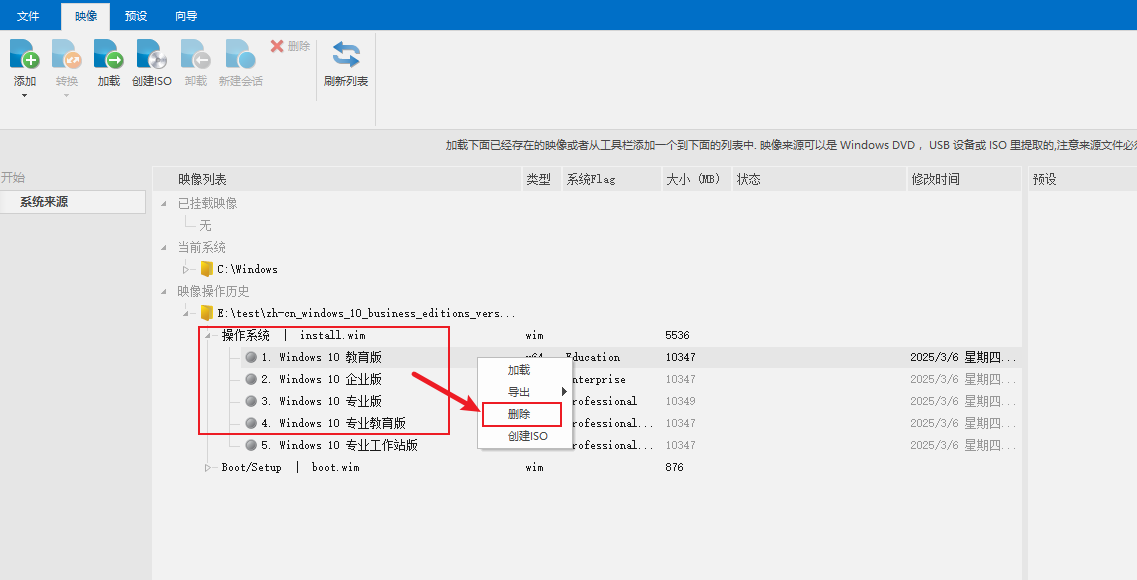Open the 导出 submenu in context menu
Viewport: 1137px width, 580px height.
click(x=519, y=392)
